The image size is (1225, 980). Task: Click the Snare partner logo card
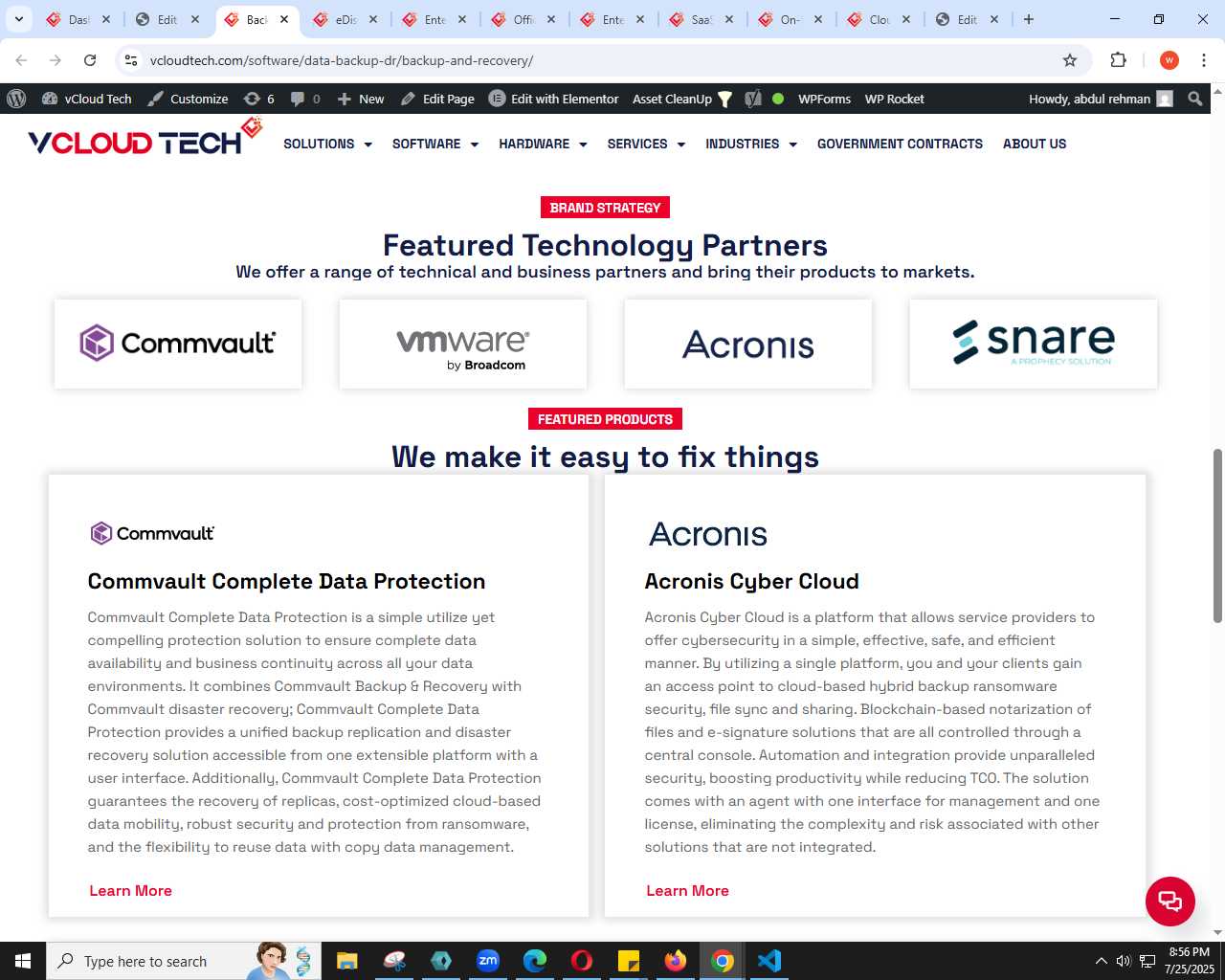1034,344
